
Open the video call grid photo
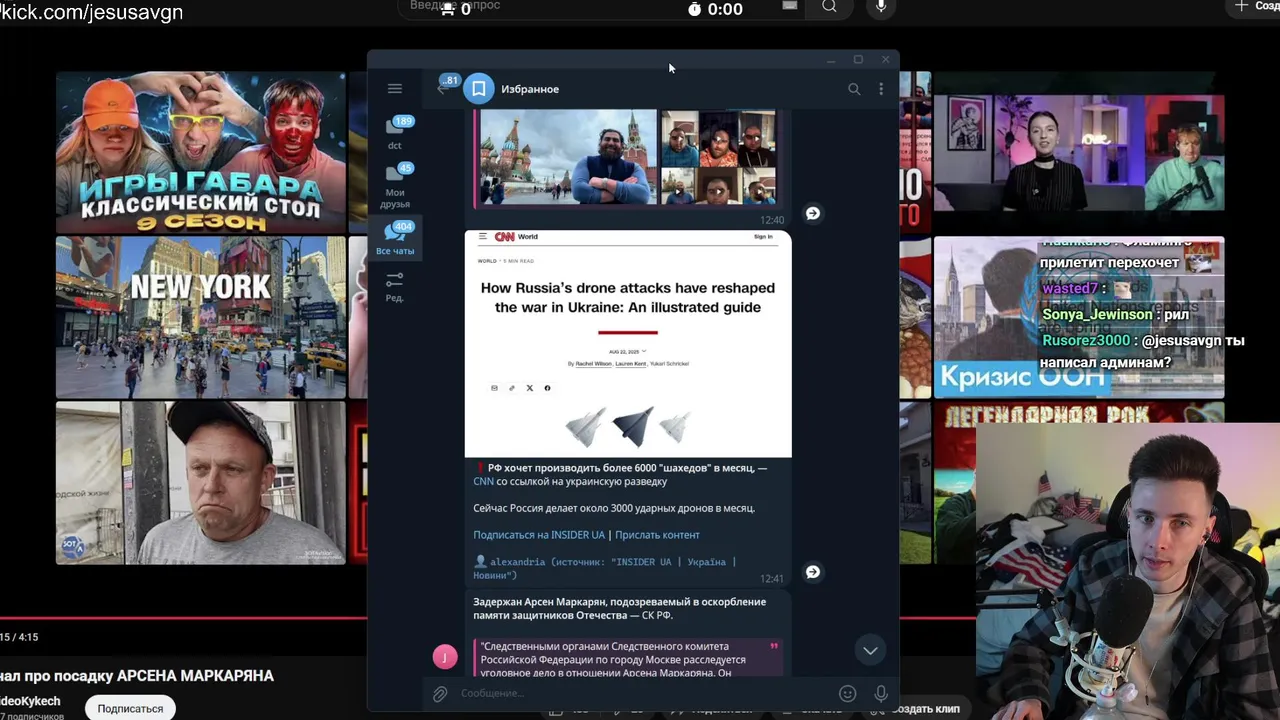coord(718,157)
